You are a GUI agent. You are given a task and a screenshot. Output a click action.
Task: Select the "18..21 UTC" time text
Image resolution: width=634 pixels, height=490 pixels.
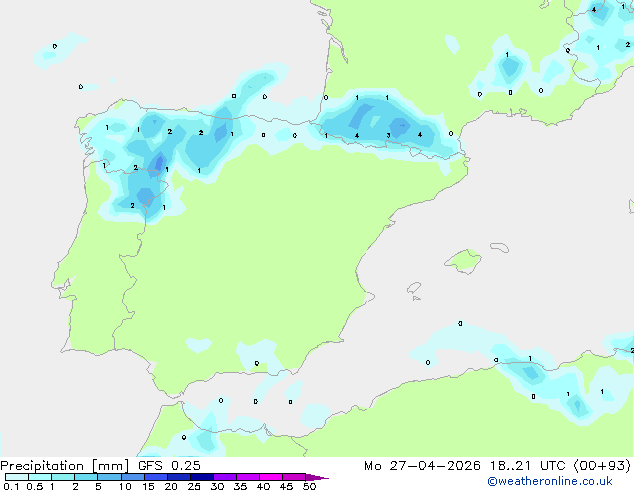(x=527, y=466)
